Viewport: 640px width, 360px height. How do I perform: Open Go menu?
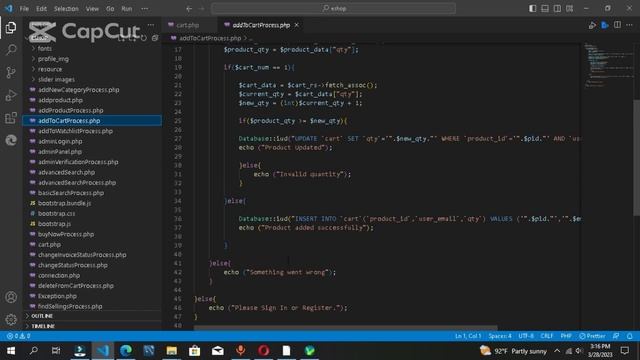coord(110,9)
